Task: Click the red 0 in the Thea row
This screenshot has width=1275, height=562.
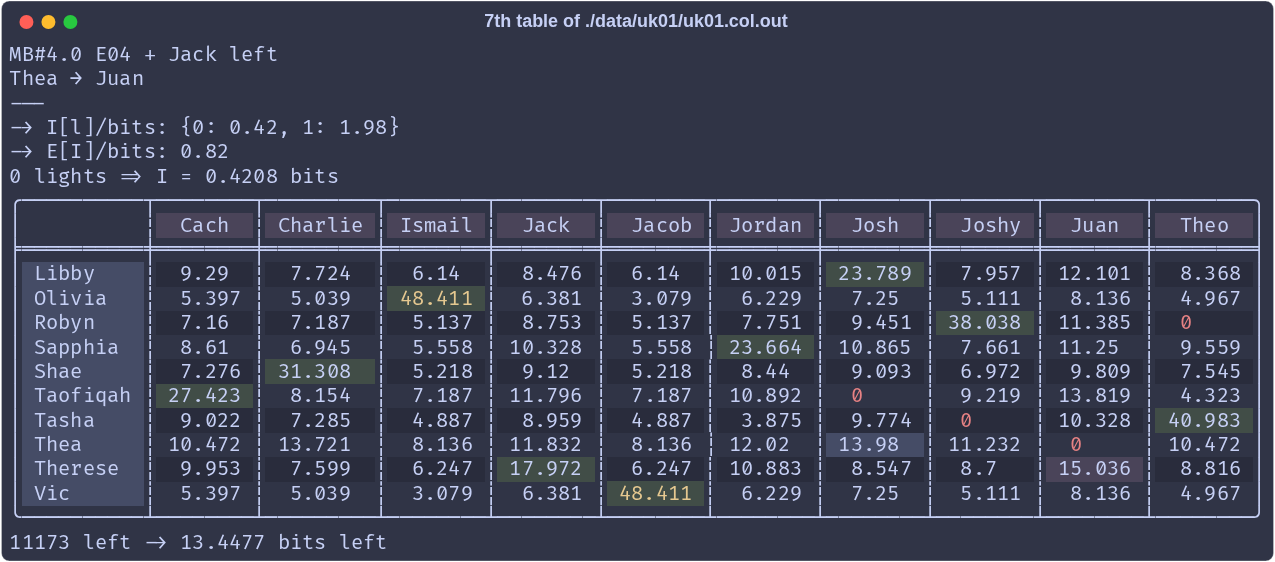Action: (1076, 445)
